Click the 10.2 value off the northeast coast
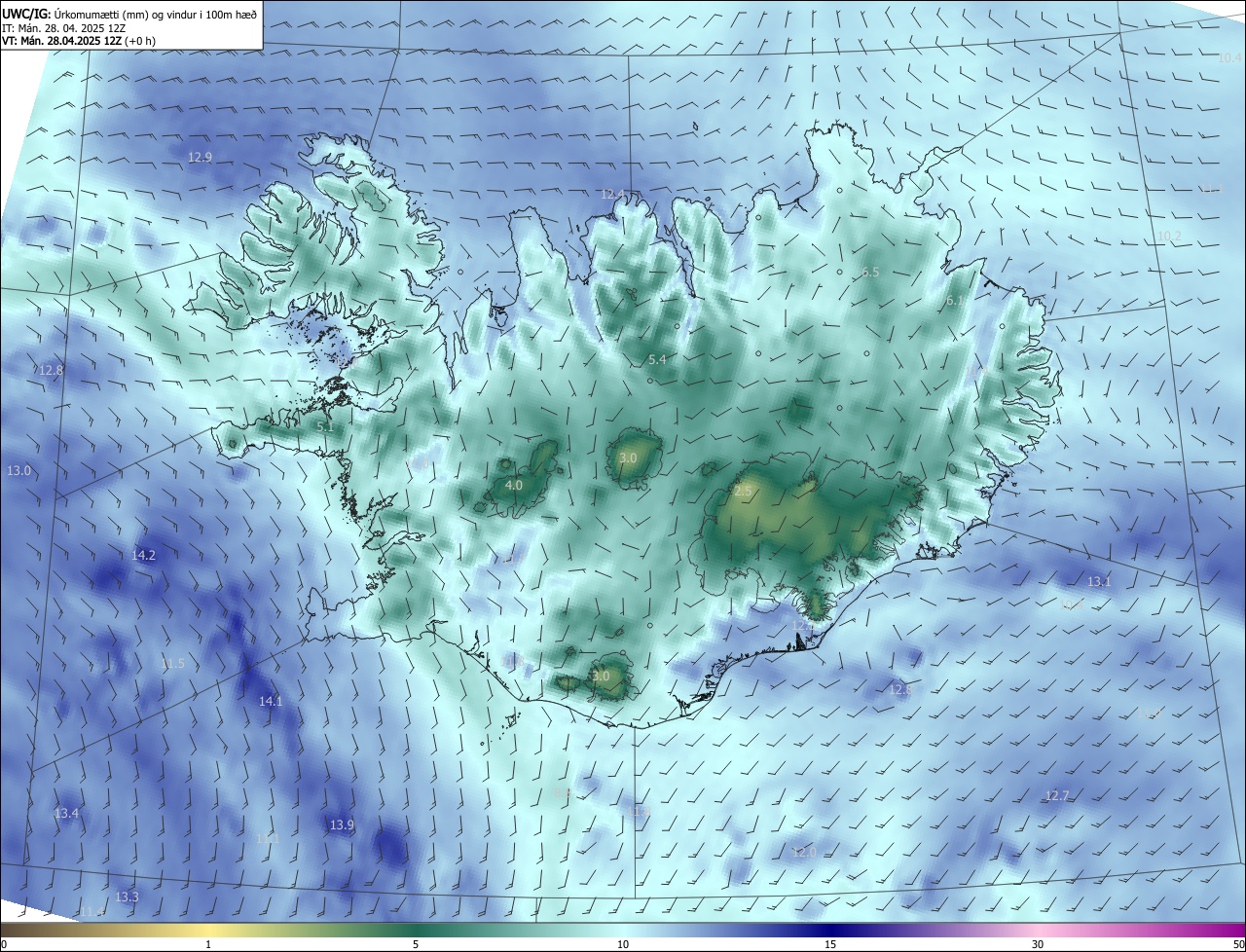The width and height of the screenshot is (1246, 952). (x=1168, y=236)
